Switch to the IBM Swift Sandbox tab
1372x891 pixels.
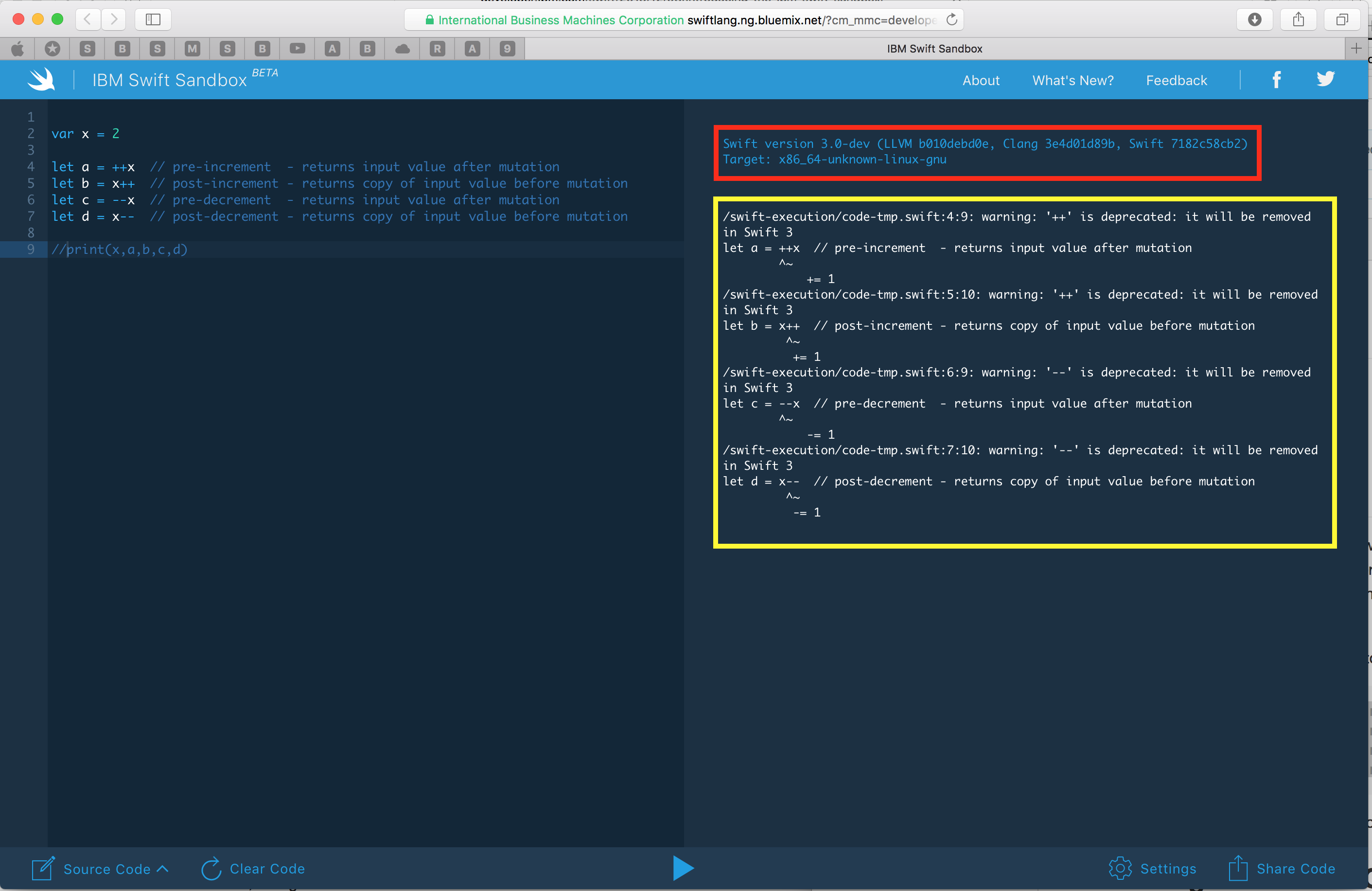coord(934,49)
